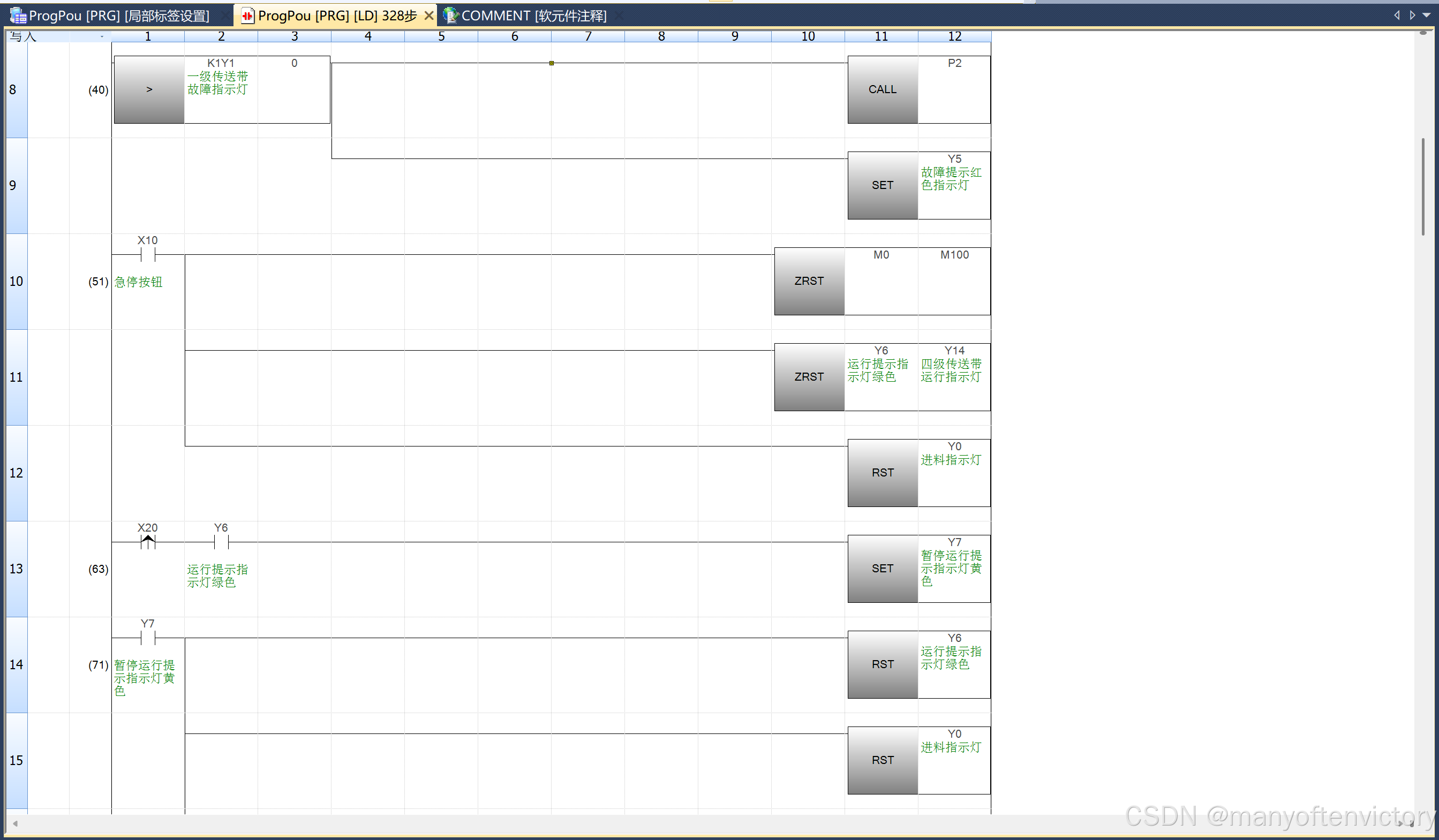Open the 写入 mode dropdown
Viewport: 1439px width, 840px height.
click(102, 36)
